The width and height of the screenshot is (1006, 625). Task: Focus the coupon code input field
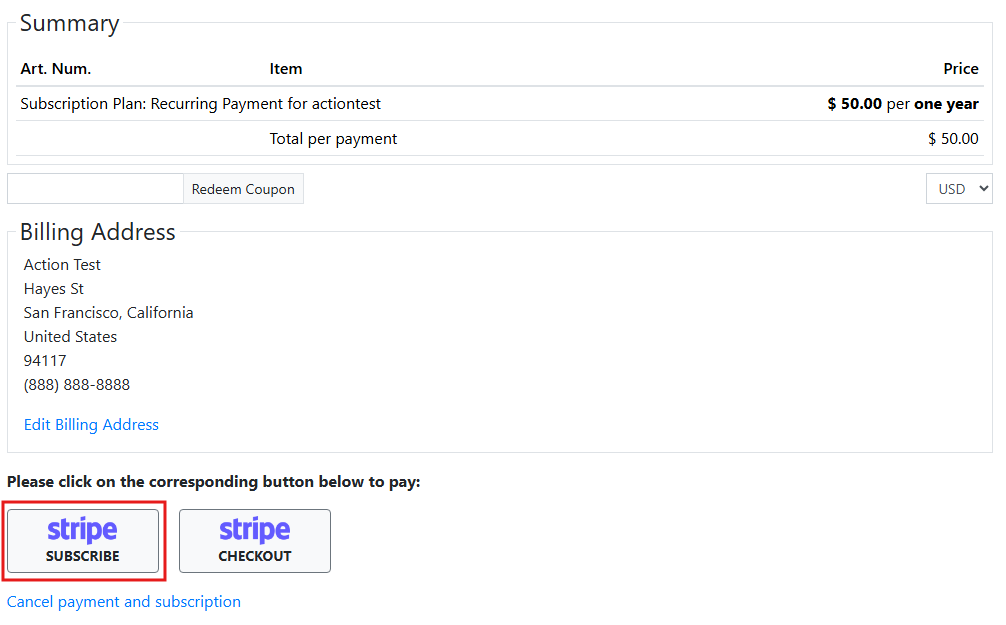(95, 189)
